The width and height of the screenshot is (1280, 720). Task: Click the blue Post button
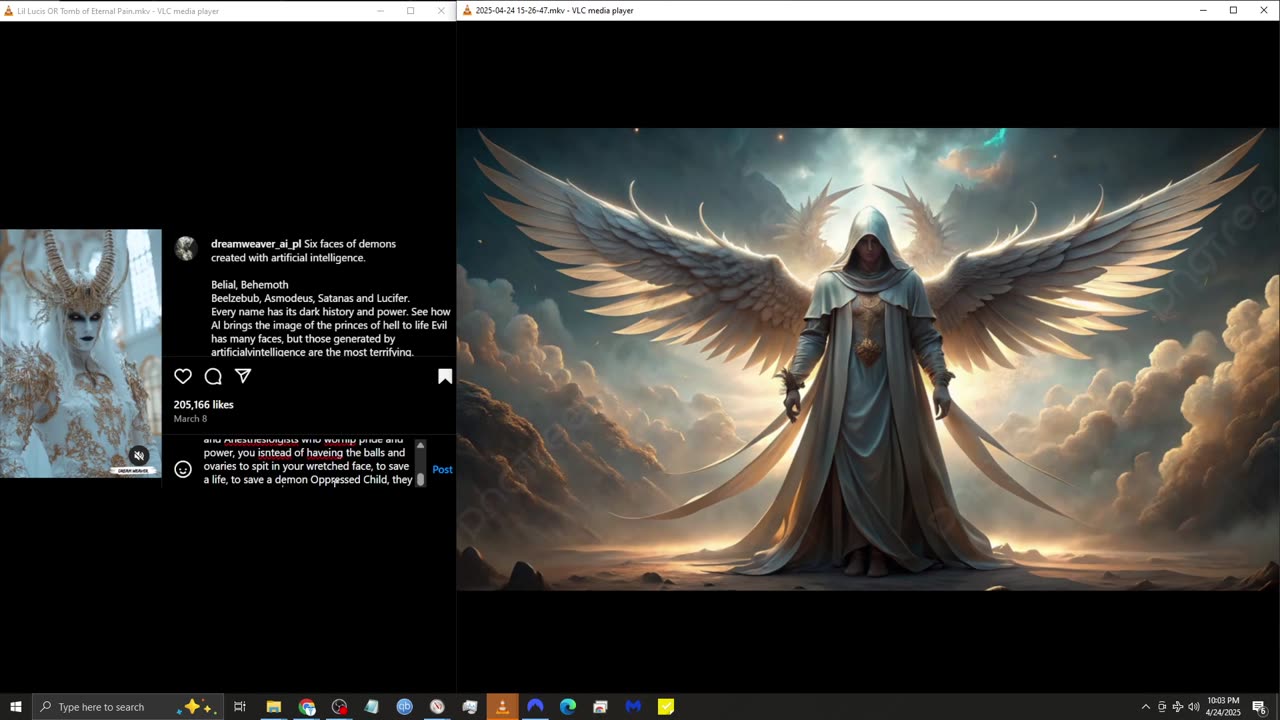point(442,469)
